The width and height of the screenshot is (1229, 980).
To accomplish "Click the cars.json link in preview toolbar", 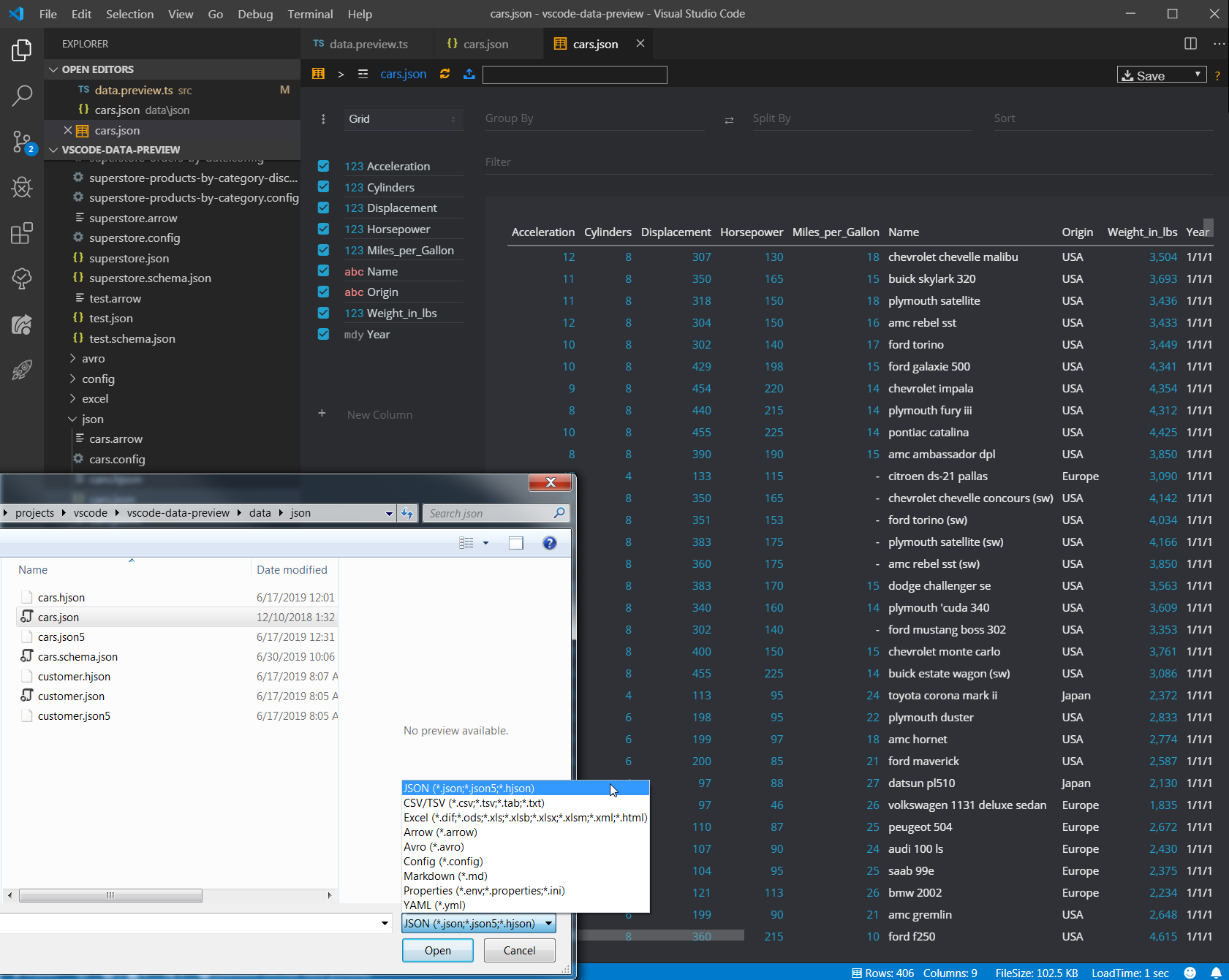I will point(404,74).
